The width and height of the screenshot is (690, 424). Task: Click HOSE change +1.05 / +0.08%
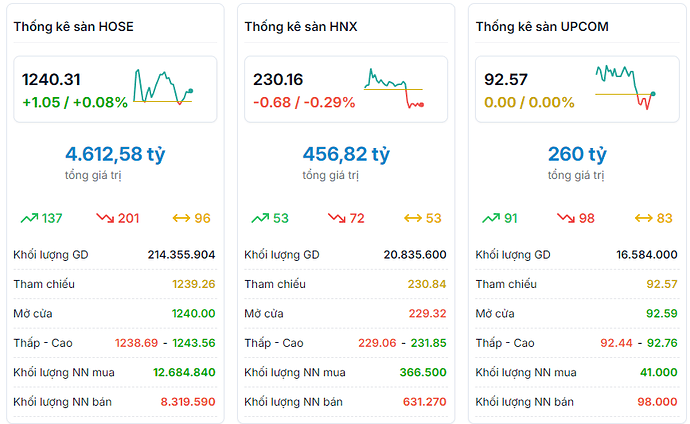75,102
